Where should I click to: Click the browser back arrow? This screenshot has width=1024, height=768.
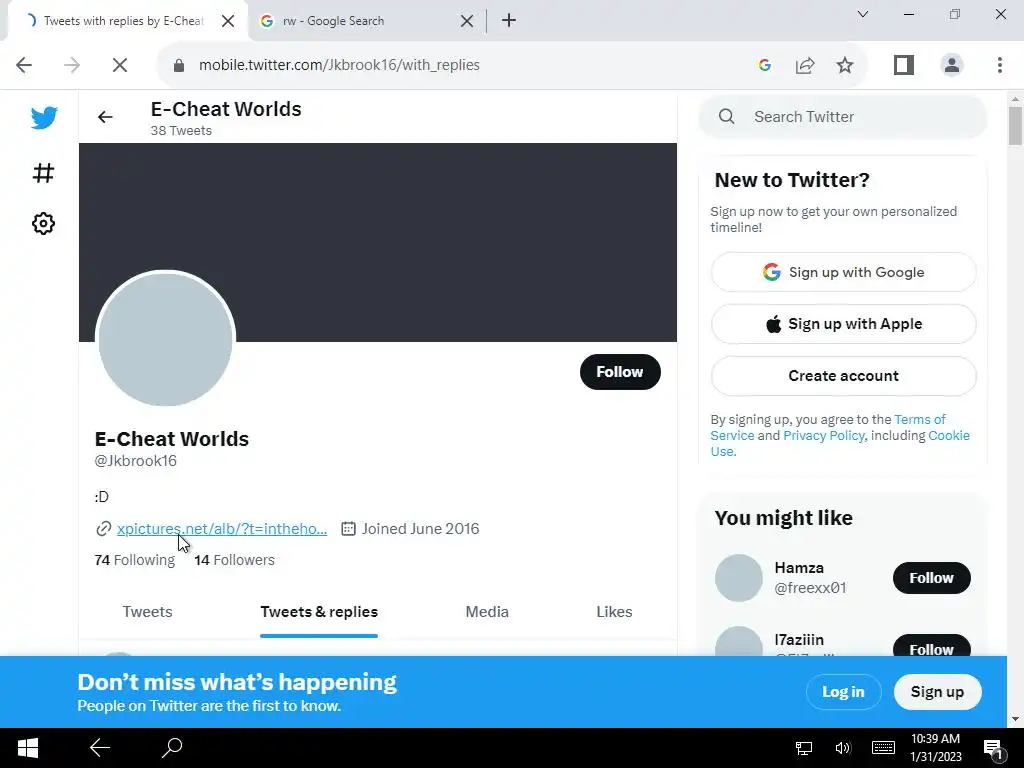coord(24,65)
